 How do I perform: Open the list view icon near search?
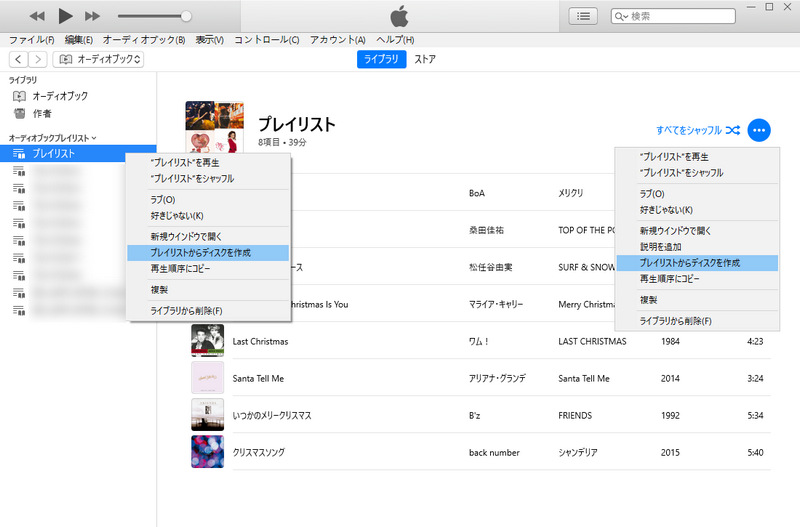[x=583, y=16]
